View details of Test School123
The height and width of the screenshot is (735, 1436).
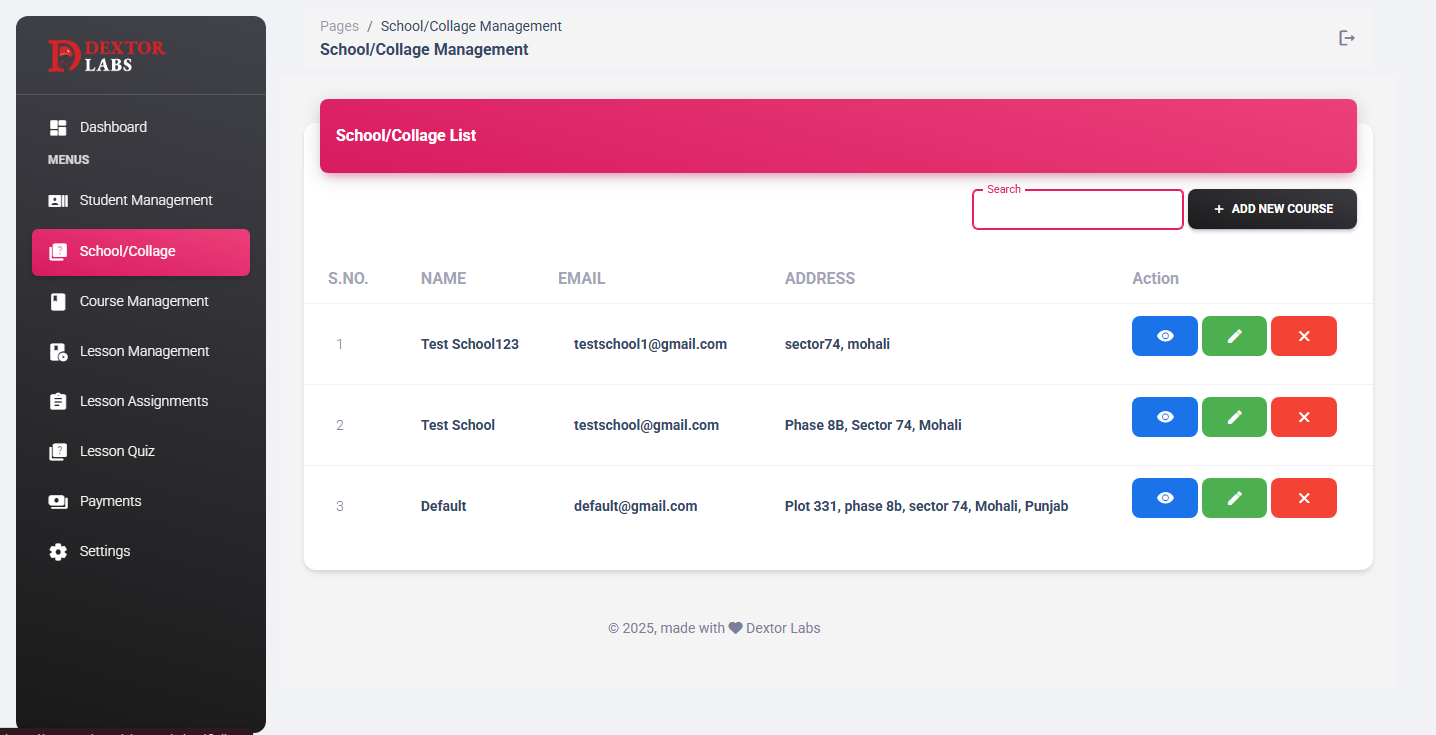tap(1164, 336)
